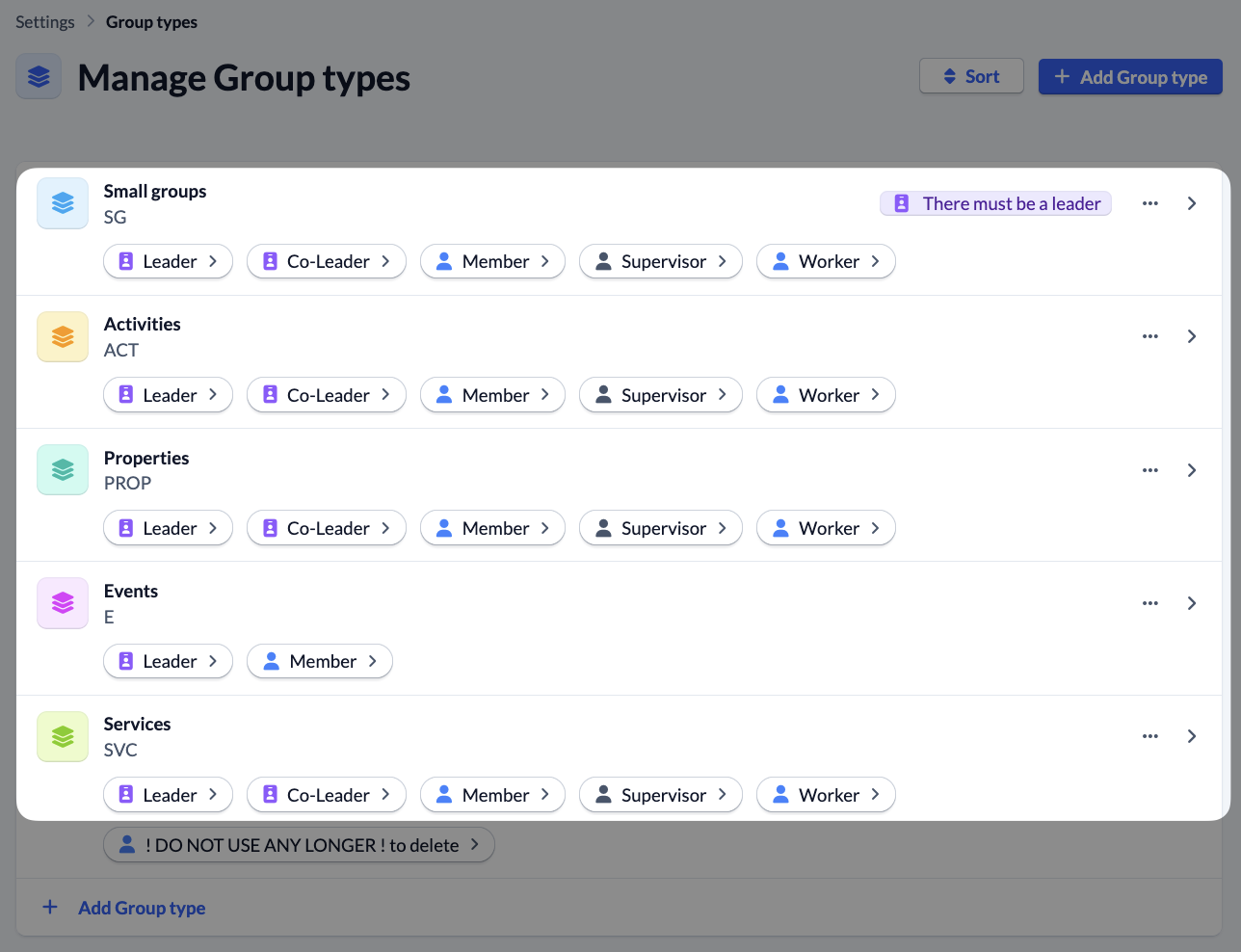Open the three-dot menu for Events
Viewport: 1241px width, 952px height.
(1149, 603)
